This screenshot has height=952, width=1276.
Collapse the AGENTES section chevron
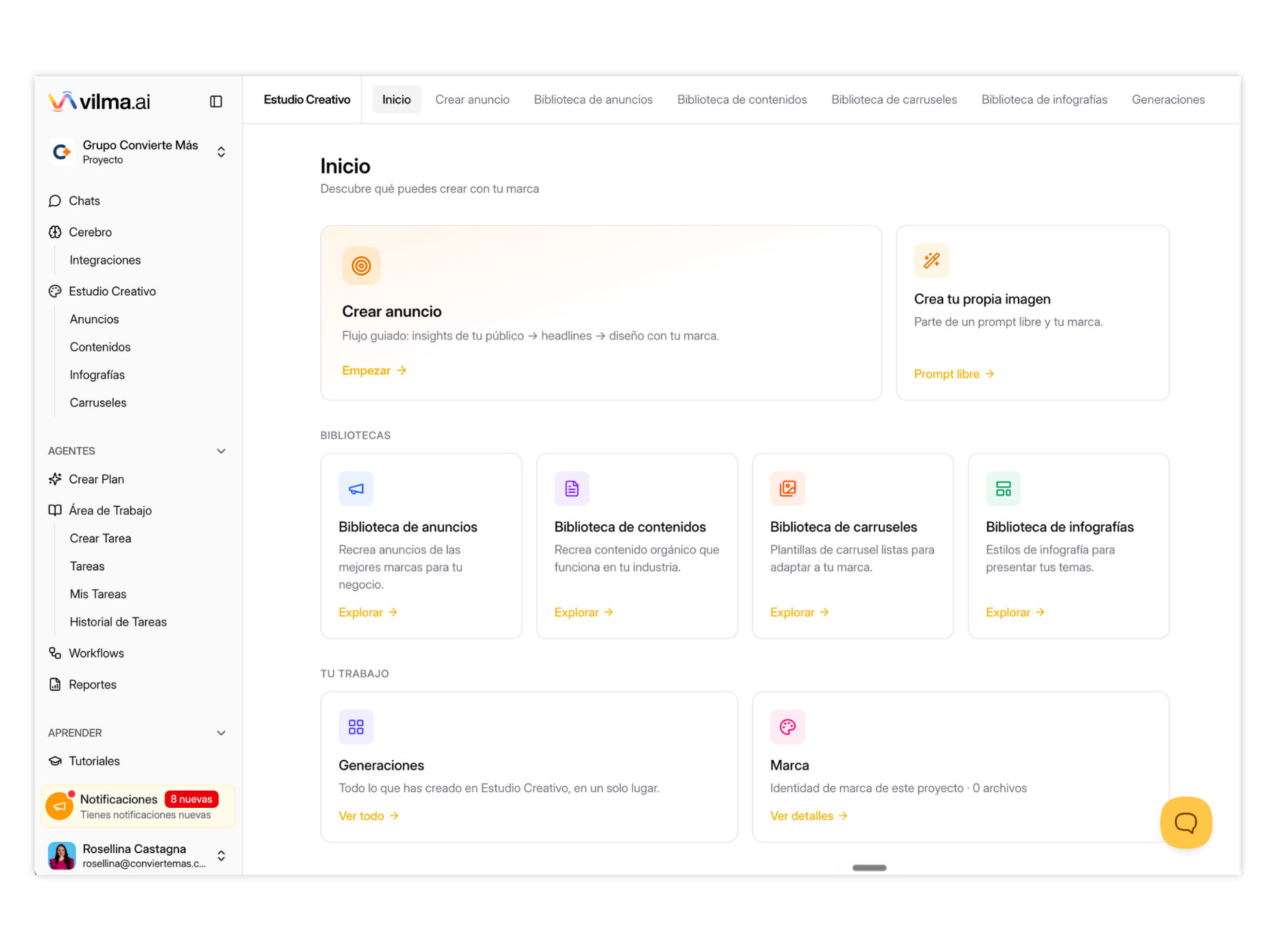tap(221, 451)
